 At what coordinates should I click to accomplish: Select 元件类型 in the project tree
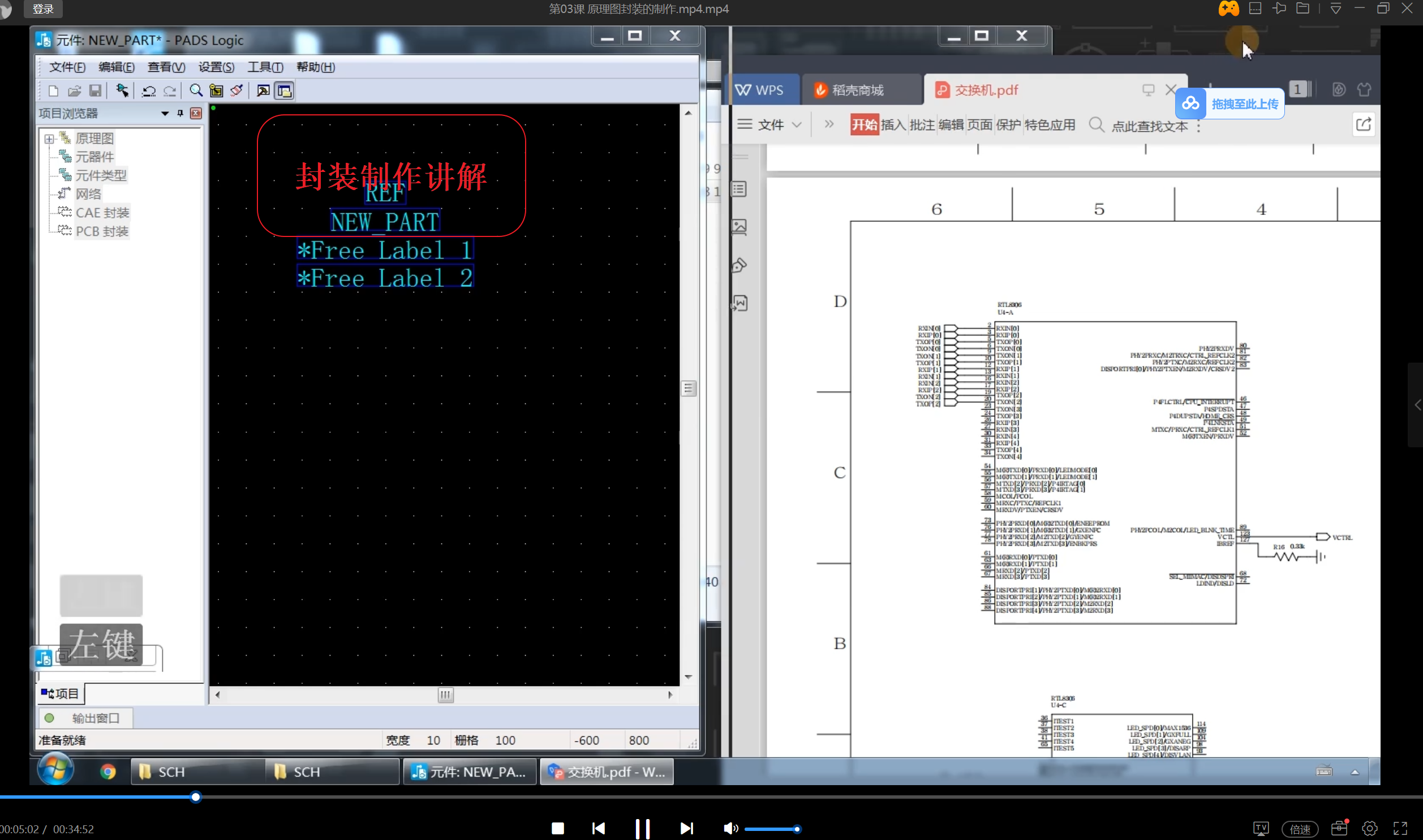coord(101,175)
